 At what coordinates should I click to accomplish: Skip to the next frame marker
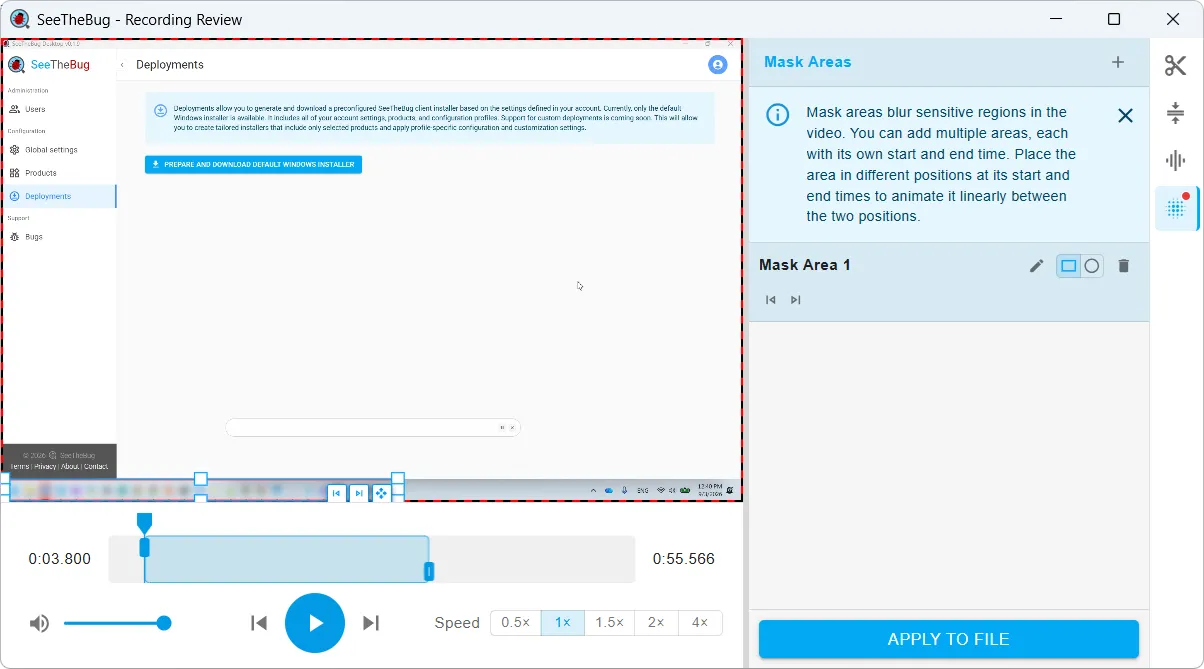[x=371, y=623]
